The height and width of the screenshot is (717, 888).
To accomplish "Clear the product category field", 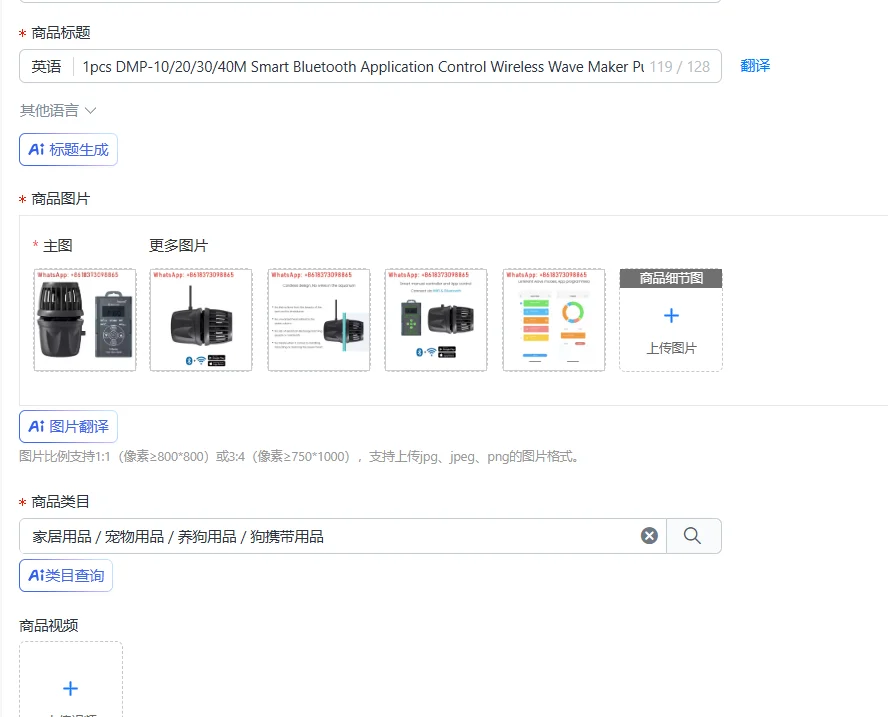I will [649, 536].
